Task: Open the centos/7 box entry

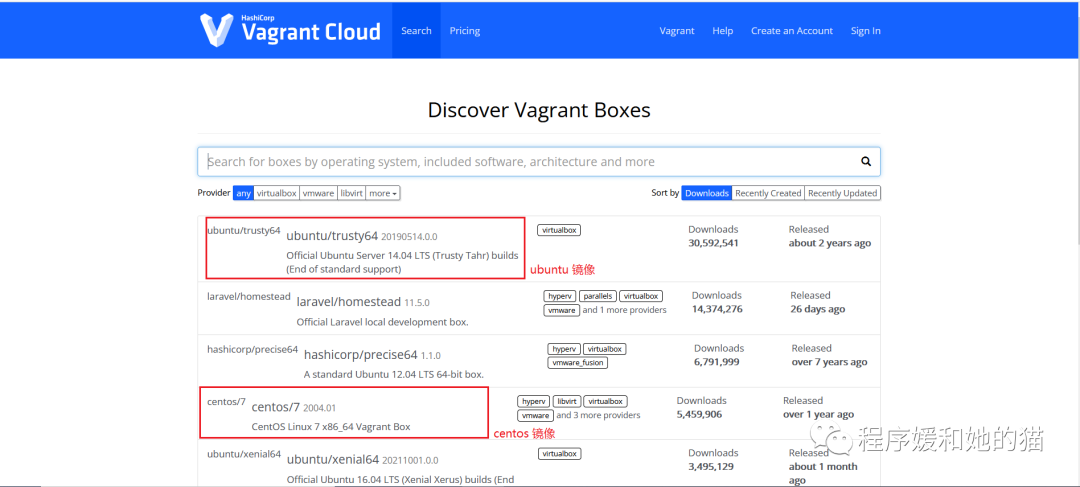Action: pyautogui.click(x=276, y=407)
